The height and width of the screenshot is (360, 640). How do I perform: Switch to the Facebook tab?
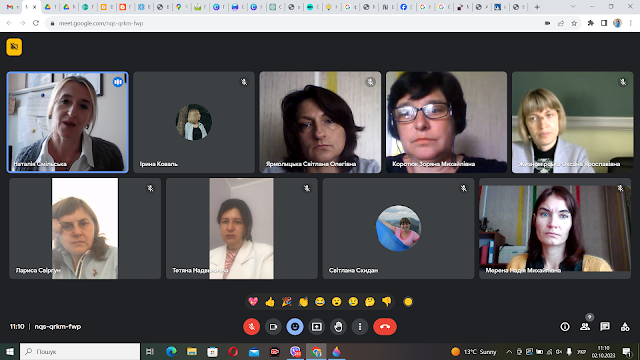coord(406,7)
